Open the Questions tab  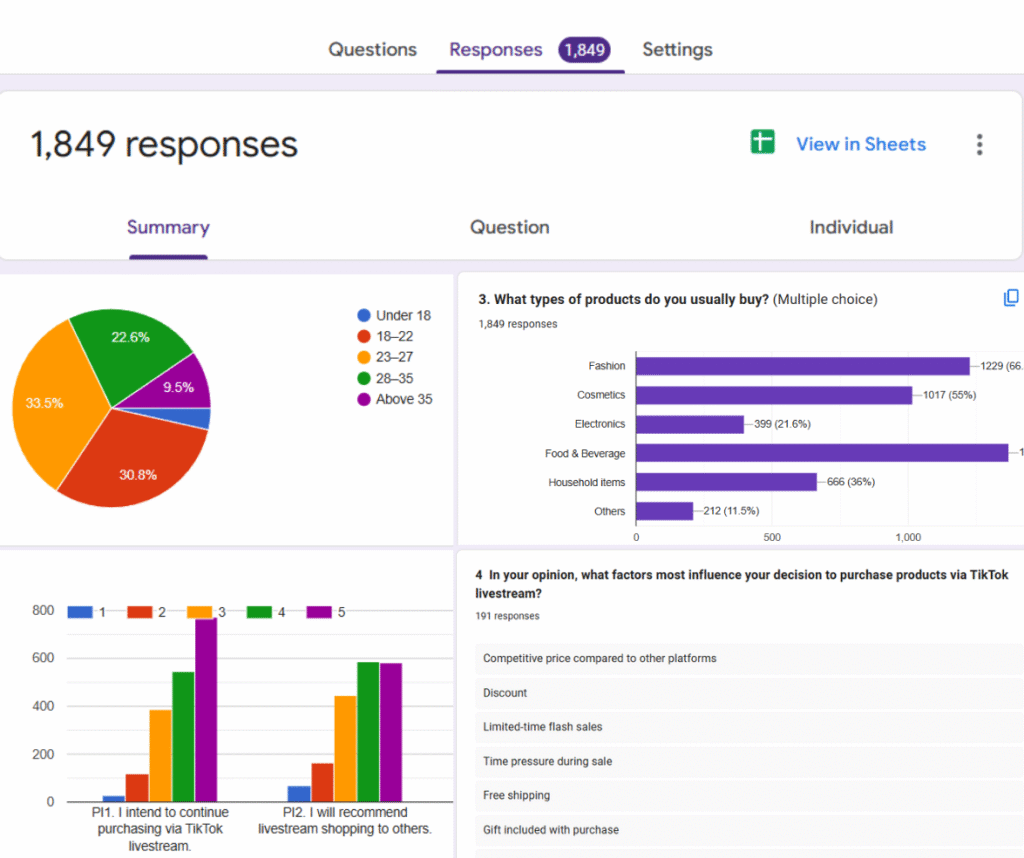point(372,50)
